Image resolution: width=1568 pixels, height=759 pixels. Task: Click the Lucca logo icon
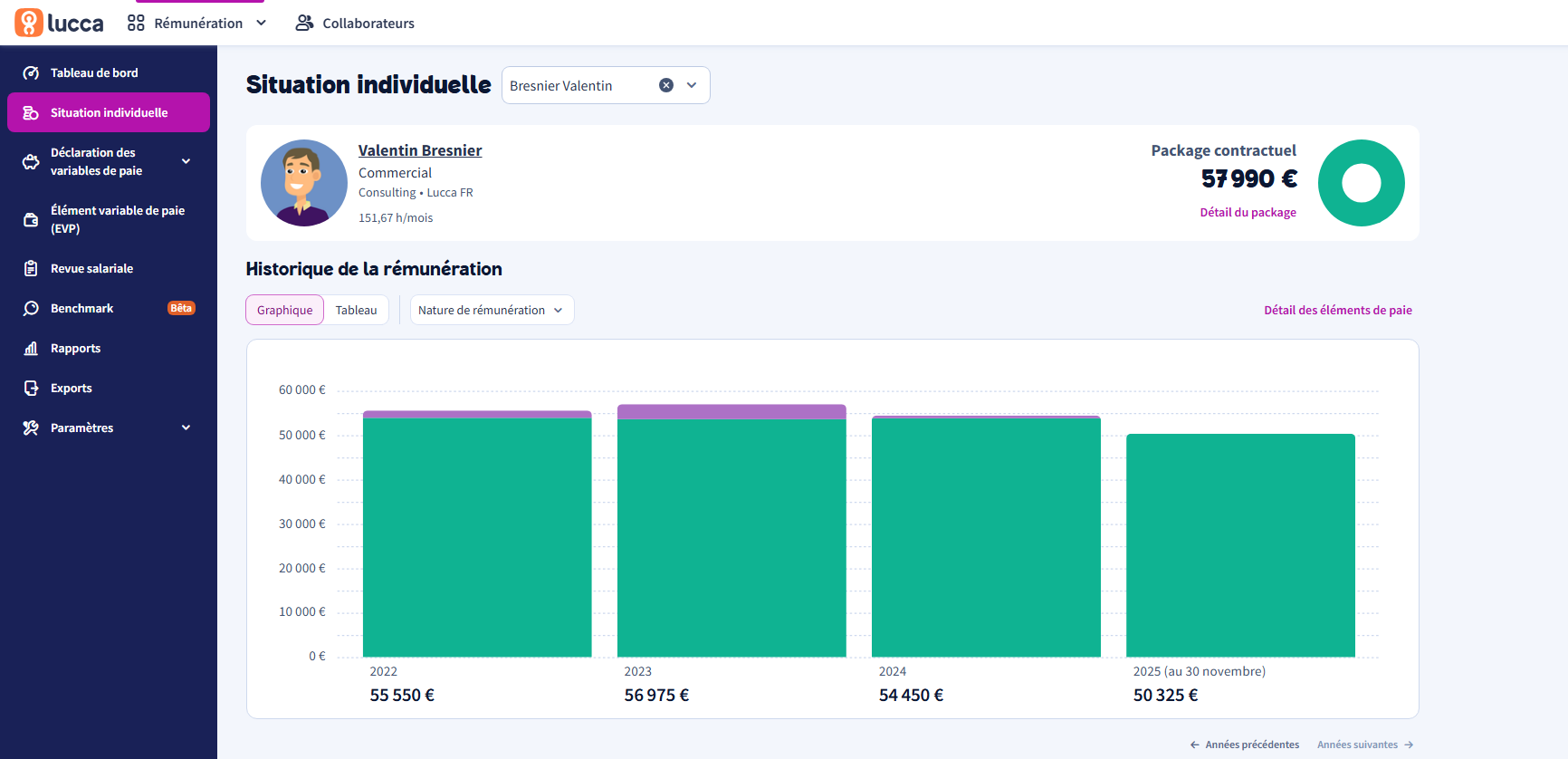point(29,23)
